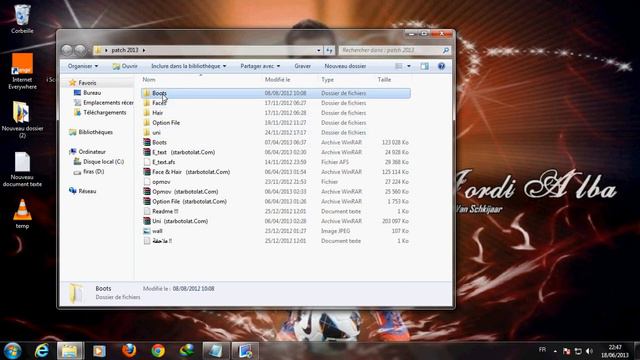Click the Nouveau dossier toolbar button

(345, 66)
